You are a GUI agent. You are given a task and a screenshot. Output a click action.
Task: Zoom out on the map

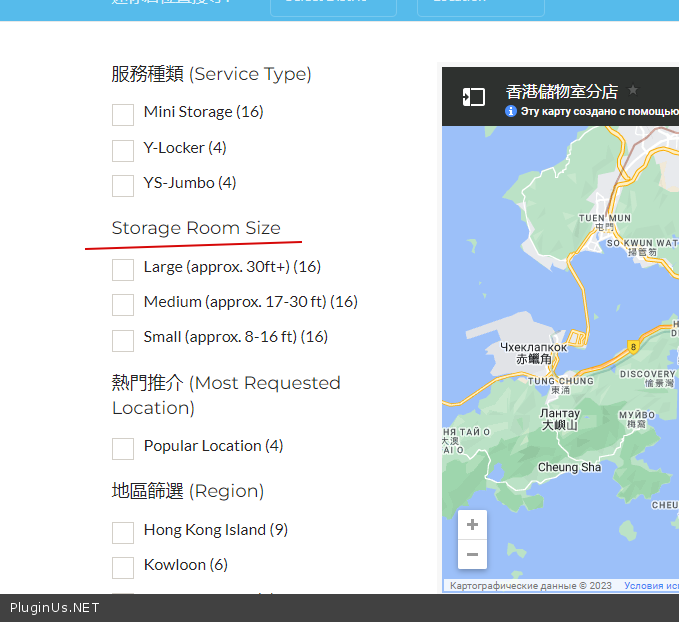(x=472, y=554)
